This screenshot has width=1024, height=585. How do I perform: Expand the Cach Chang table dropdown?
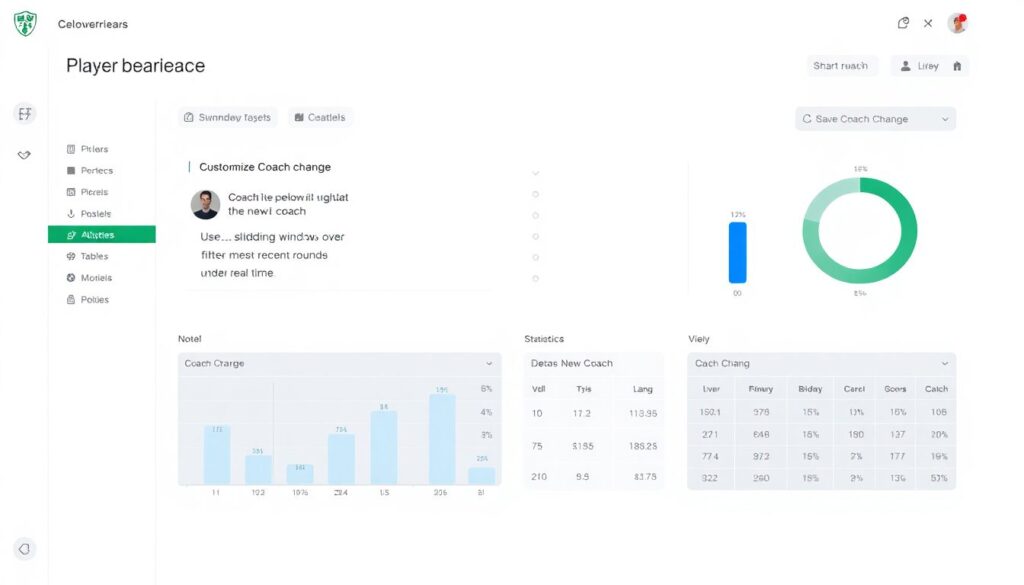[945, 364]
